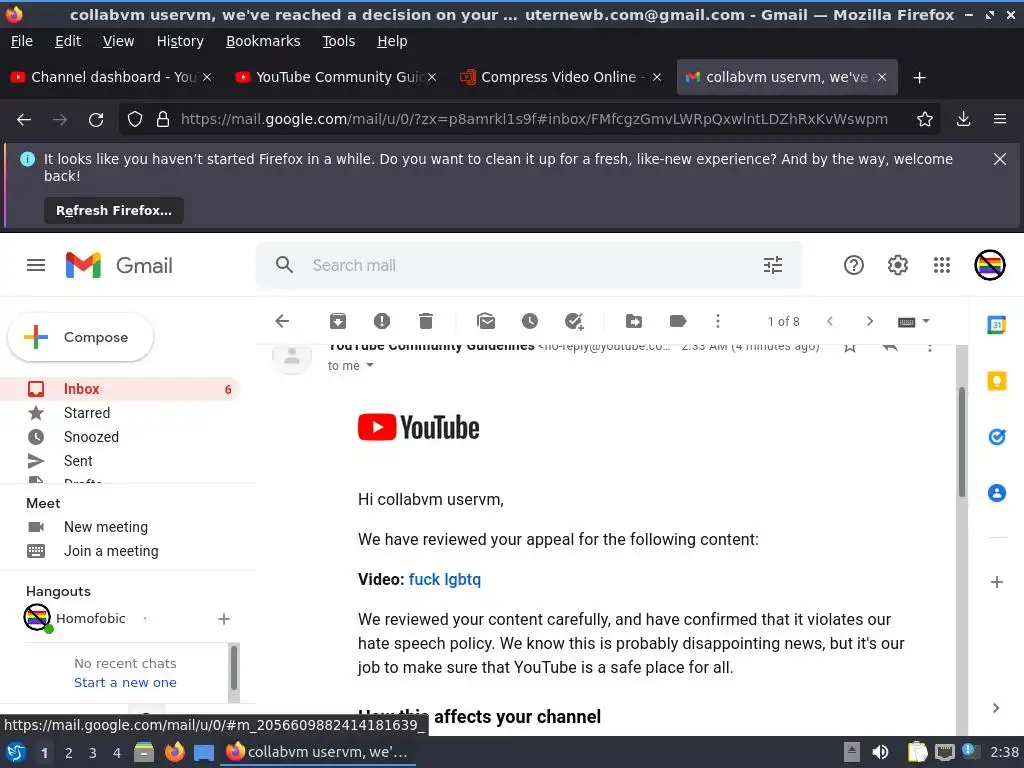
Task: Open Gmail support help icon
Action: pyautogui.click(x=854, y=265)
